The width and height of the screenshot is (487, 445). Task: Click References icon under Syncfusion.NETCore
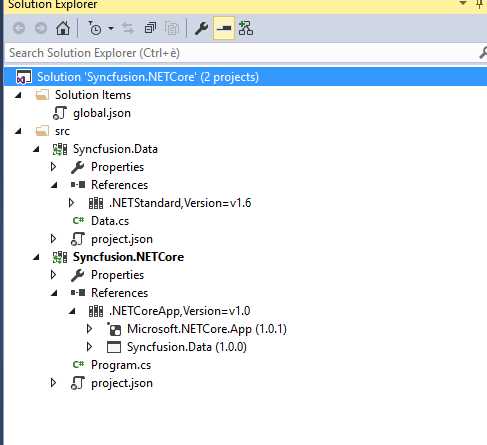[78, 293]
